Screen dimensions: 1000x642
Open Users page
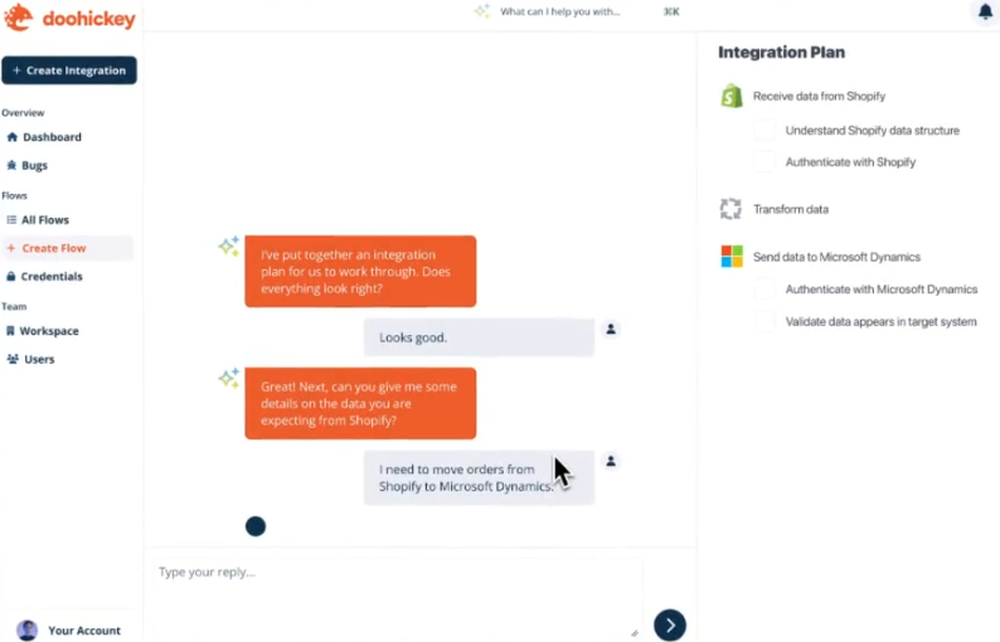pos(68,359)
